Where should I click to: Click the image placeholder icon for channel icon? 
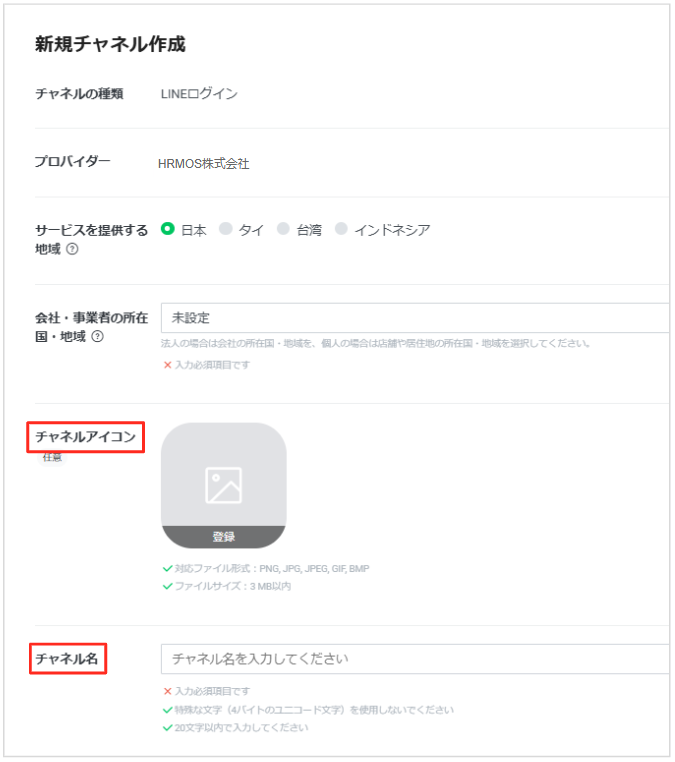223,485
